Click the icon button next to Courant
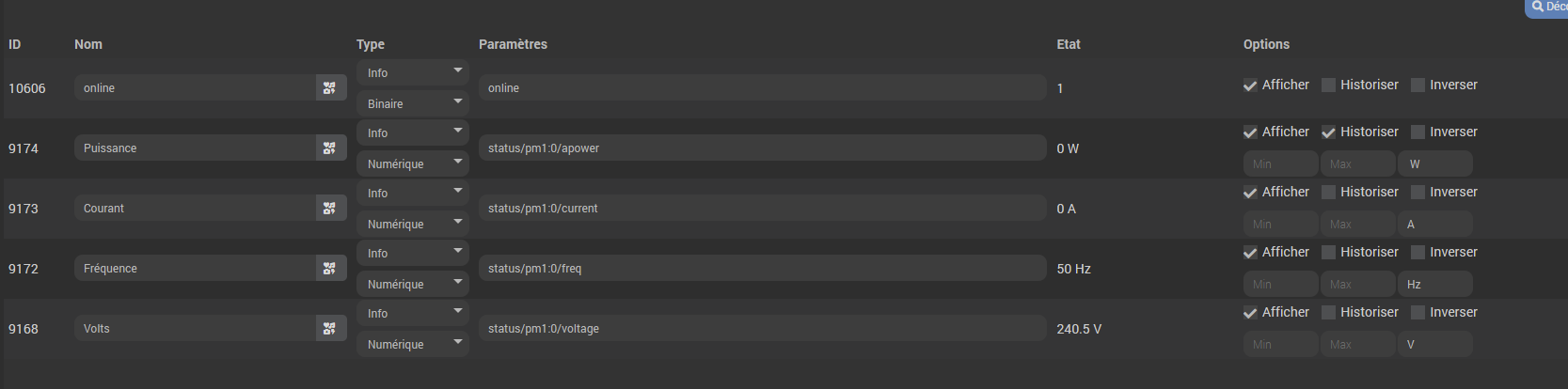 330,209
